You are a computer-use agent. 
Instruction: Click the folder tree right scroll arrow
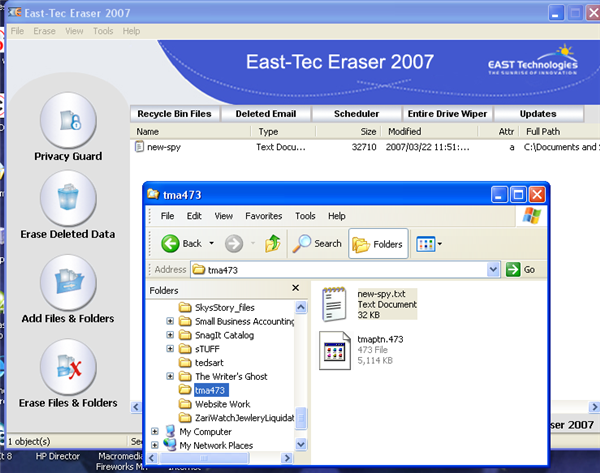pos(286,458)
